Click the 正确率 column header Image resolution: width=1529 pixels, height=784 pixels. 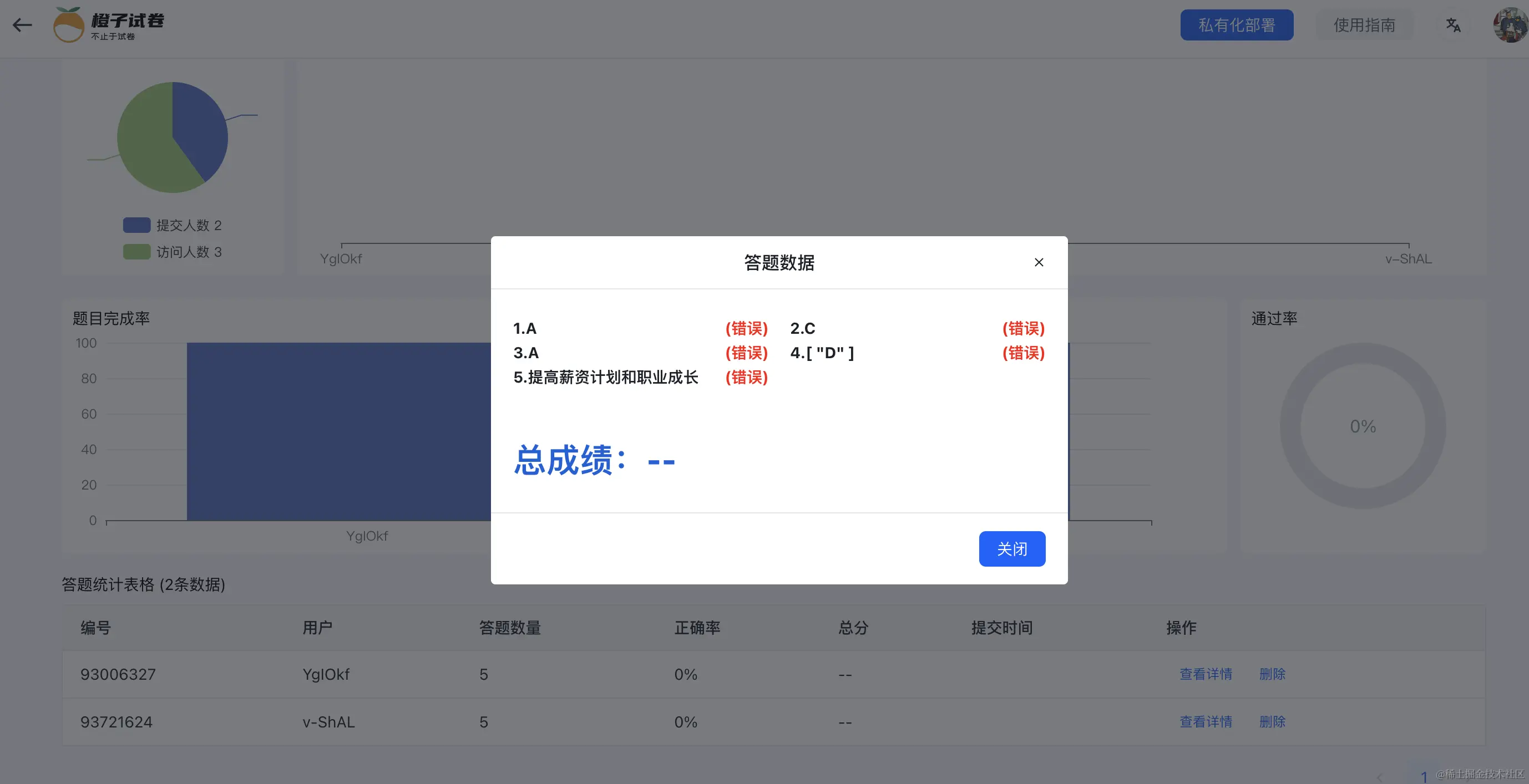[x=697, y=628]
